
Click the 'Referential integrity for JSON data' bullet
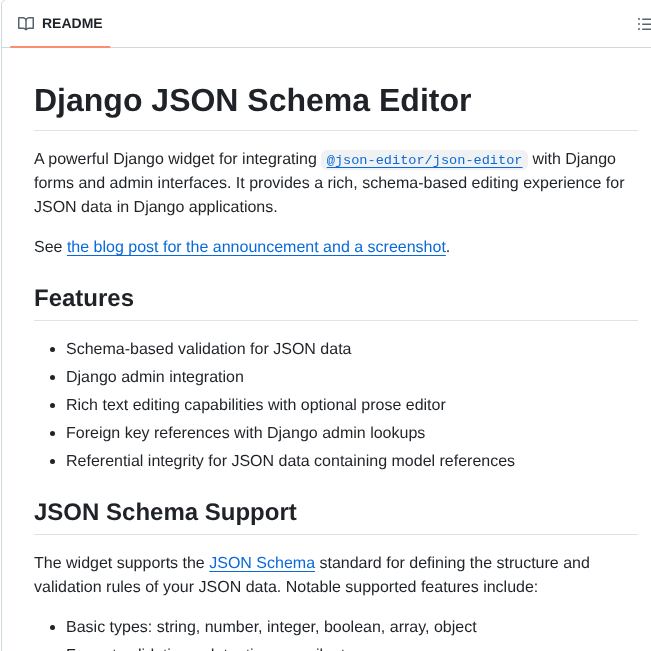pyautogui.click(x=290, y=461)
